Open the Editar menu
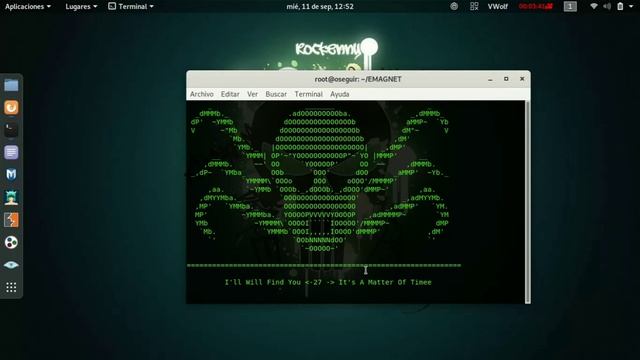Image resolution: width=640 pixels, height=360 pixels. (x=230, y=94)
